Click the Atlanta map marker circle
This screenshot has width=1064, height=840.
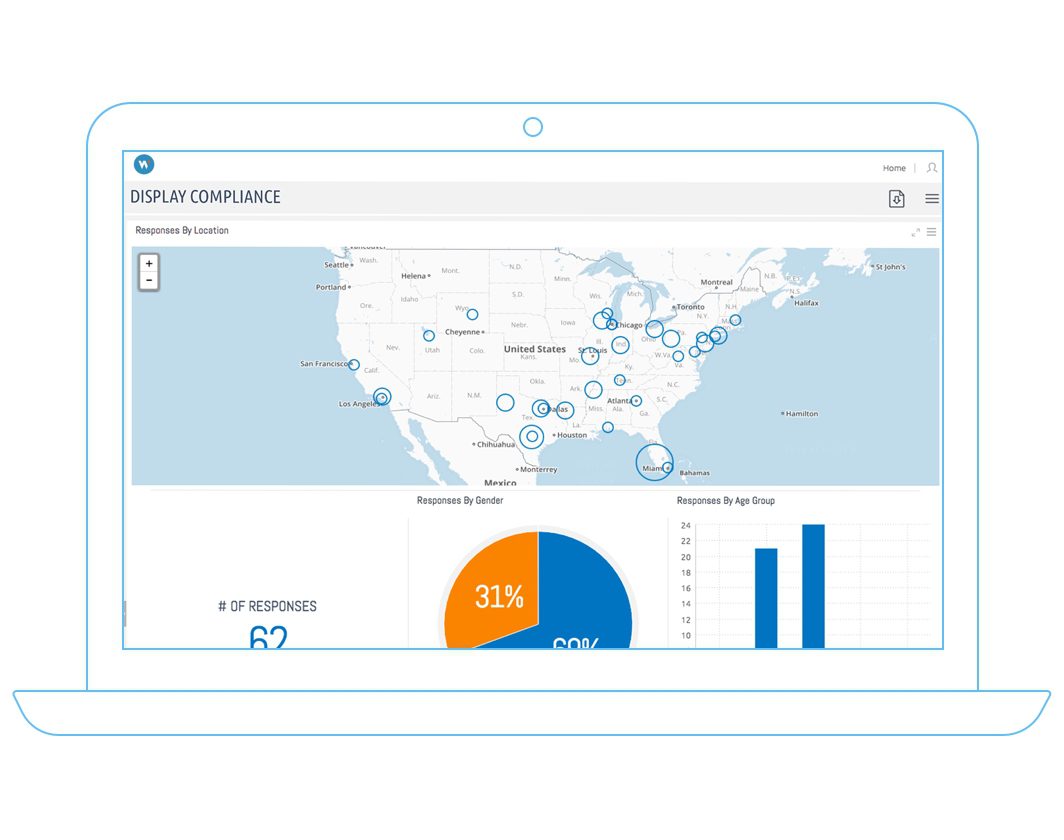(x=636, y=401)
